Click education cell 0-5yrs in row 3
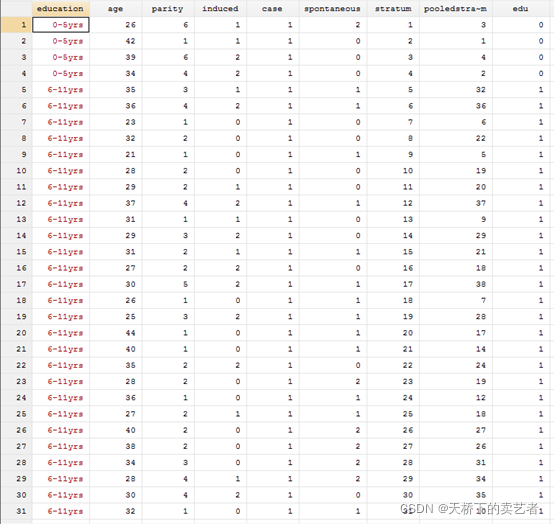Screen dimensions: 554x524 pyautogui.click(x=61, y=57)
